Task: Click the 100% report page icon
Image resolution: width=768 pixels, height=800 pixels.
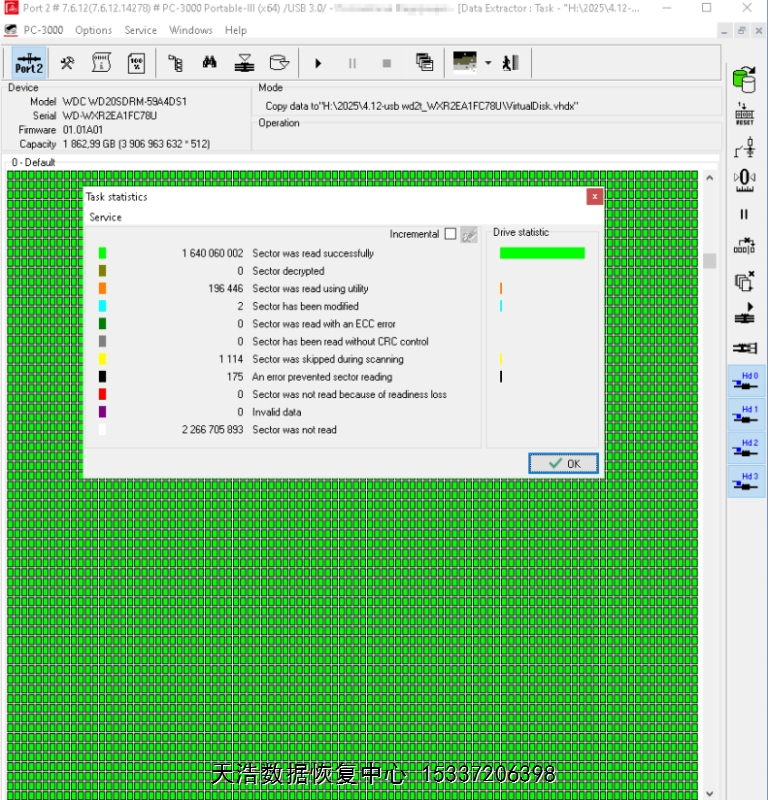Action: [x=137, y=63]
